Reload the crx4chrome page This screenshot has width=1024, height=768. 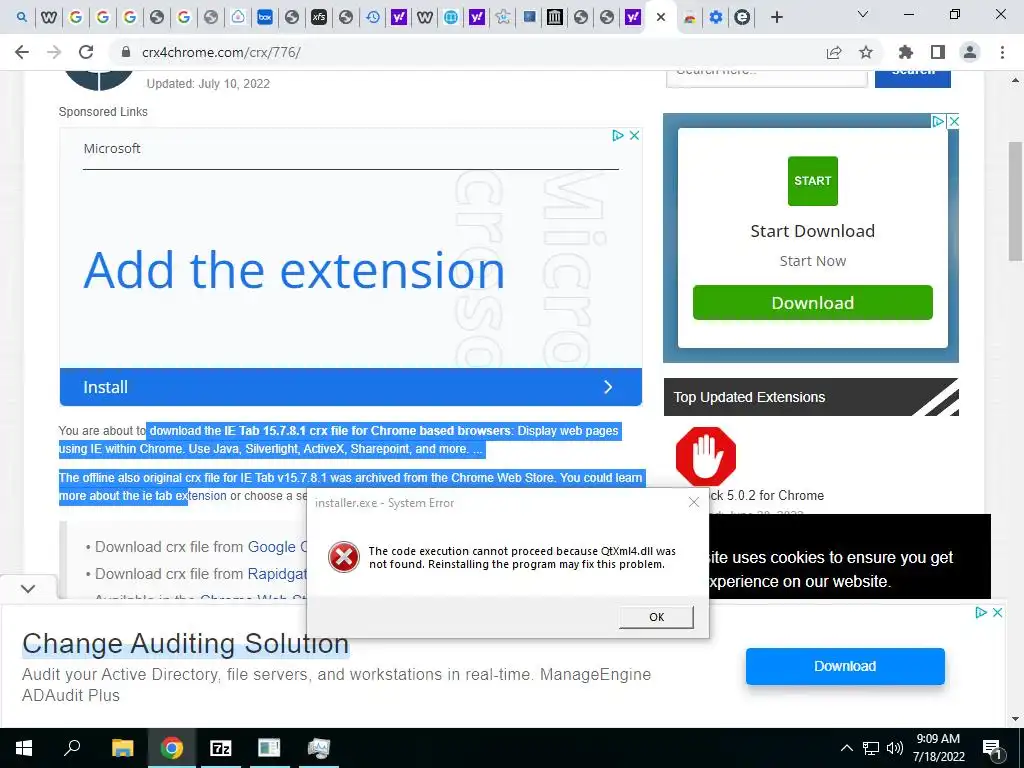coord(86,52)
